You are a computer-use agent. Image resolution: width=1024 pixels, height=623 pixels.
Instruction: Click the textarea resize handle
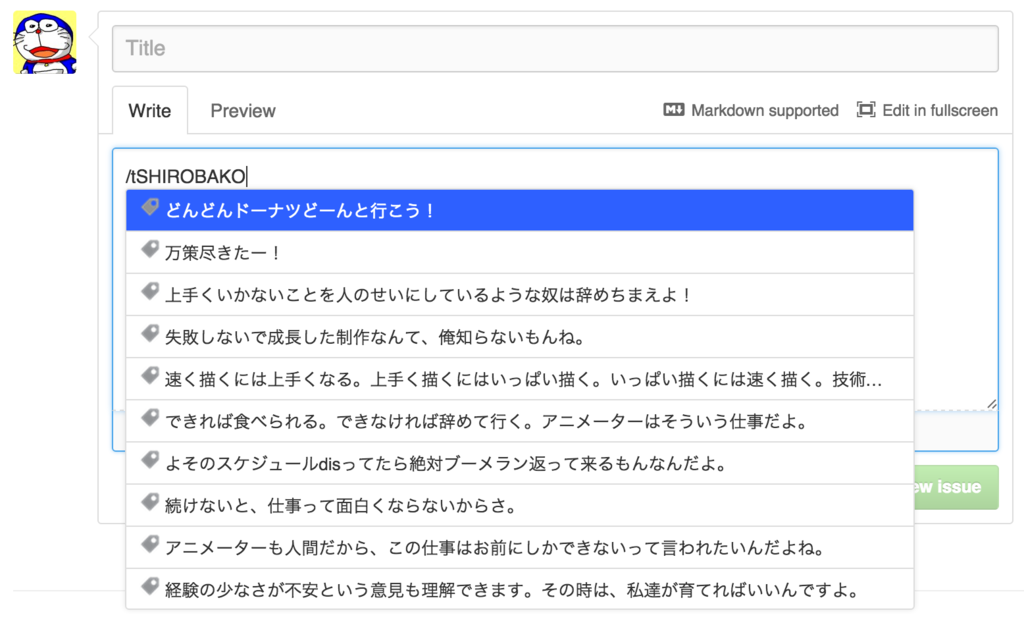(992, 404)
